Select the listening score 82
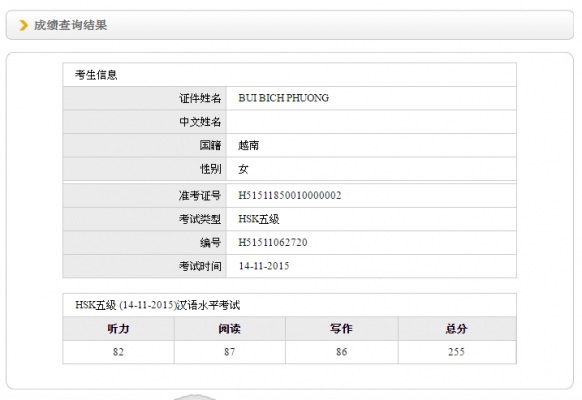 point(118,352)
